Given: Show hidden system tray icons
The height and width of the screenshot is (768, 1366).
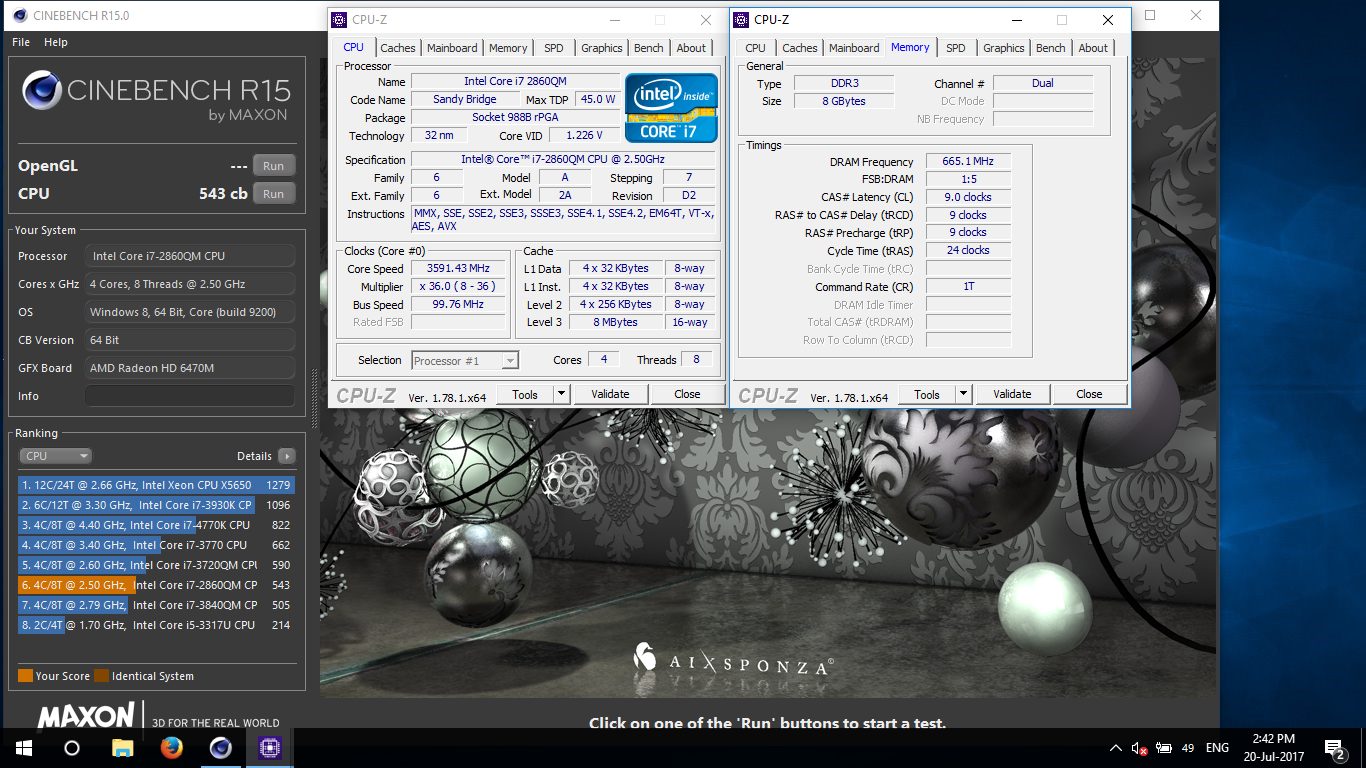Looking at the screenshot, I should click(1116, 748).
